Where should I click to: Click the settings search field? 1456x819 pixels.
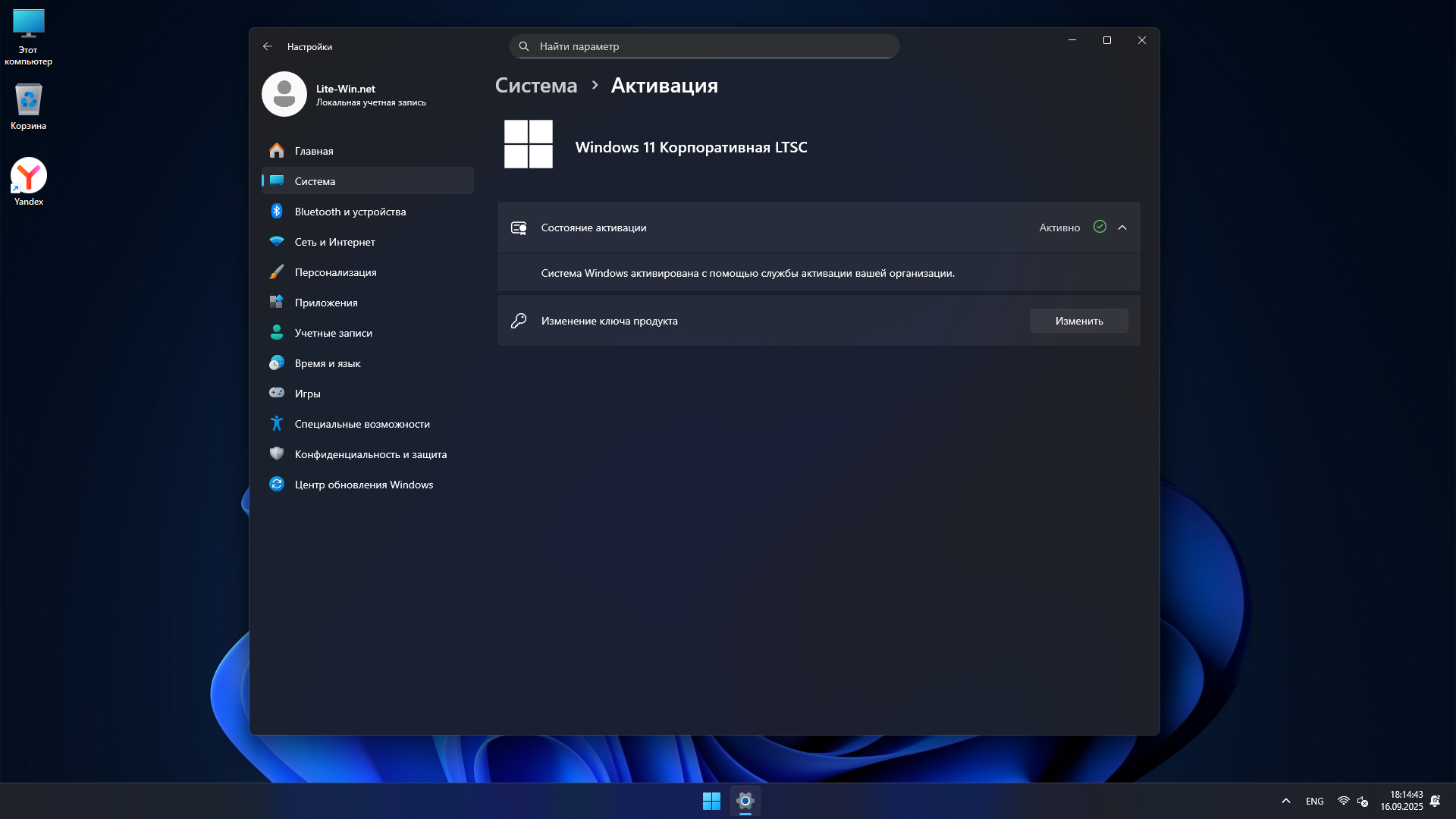(704, 46)
